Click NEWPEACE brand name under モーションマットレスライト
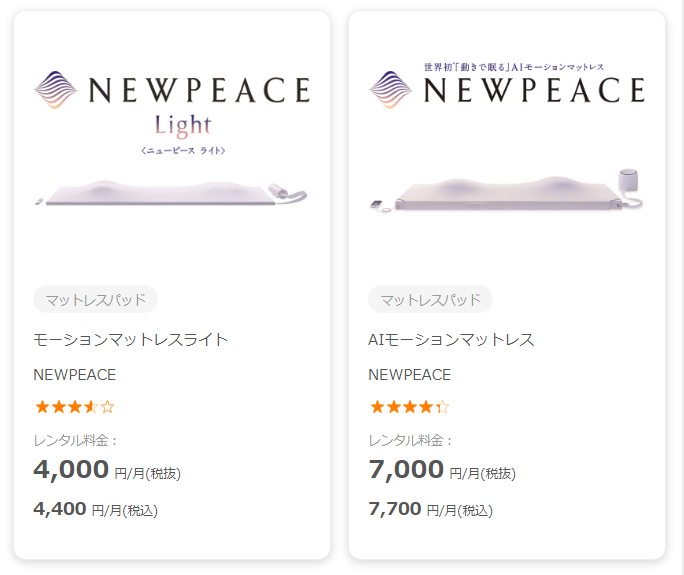This screenshot has height=575, width=684. coord(75,375)
